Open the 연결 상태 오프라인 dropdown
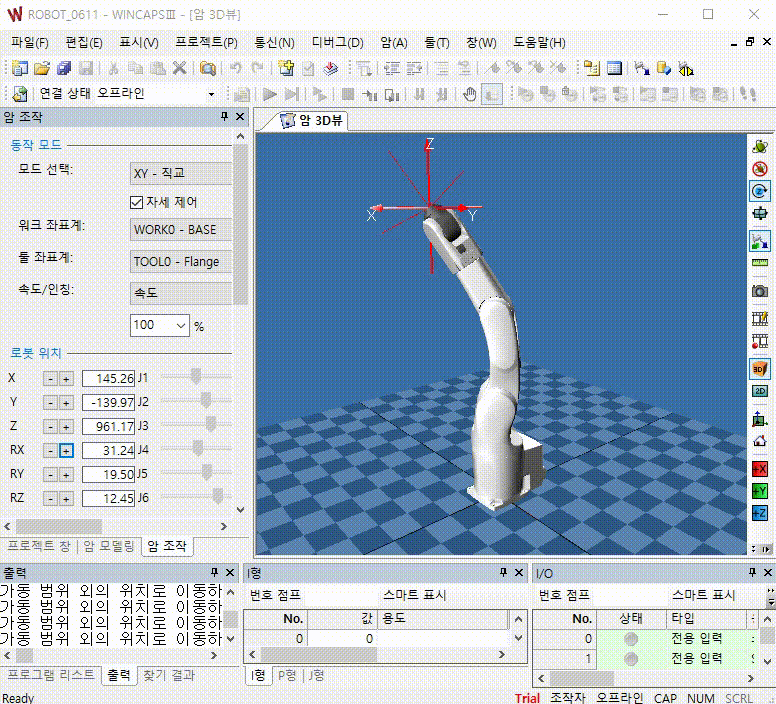The image size is (776, 704). tap(211, 94)
